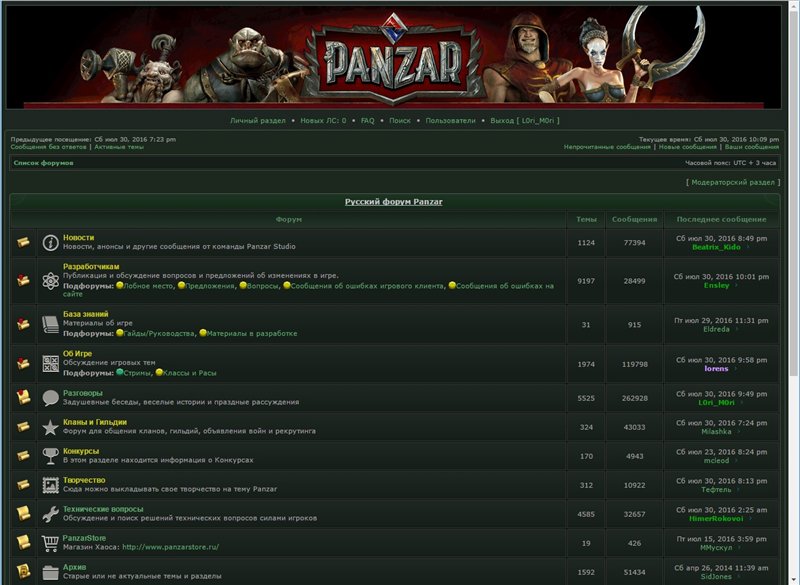Open last poster Beatrix_Kido's profile
Image resolution: width=800 pixels, height=585 pixels.
pyautogui.click(x=716, y=247)
